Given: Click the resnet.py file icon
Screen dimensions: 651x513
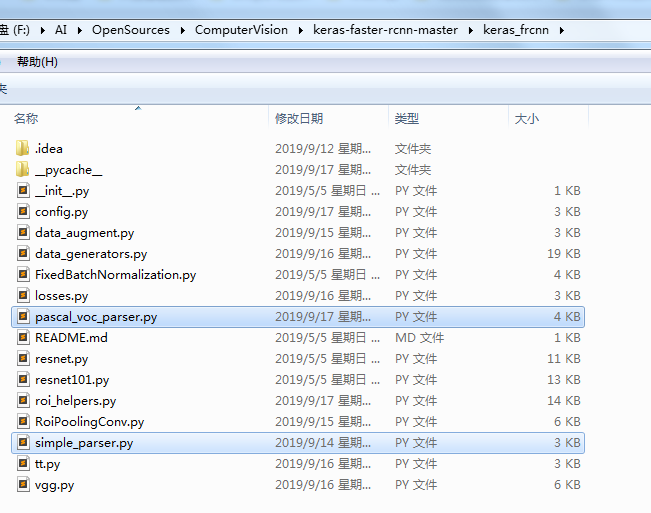Looking at the screenshot, I should coord(23,359).
